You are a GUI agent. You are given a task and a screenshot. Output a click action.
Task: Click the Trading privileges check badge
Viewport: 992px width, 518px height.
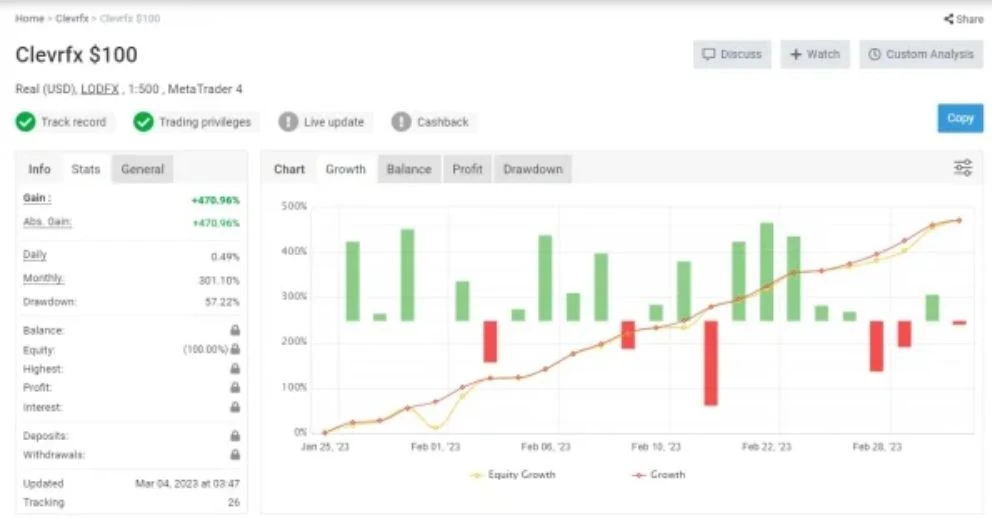[144, 121]
